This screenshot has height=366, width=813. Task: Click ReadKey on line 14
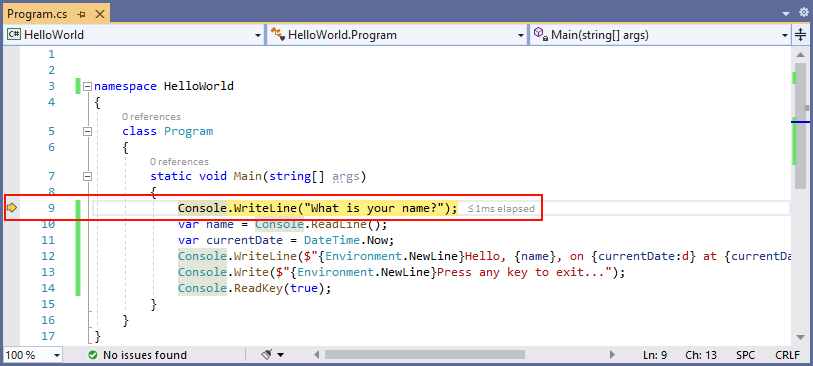258,288
